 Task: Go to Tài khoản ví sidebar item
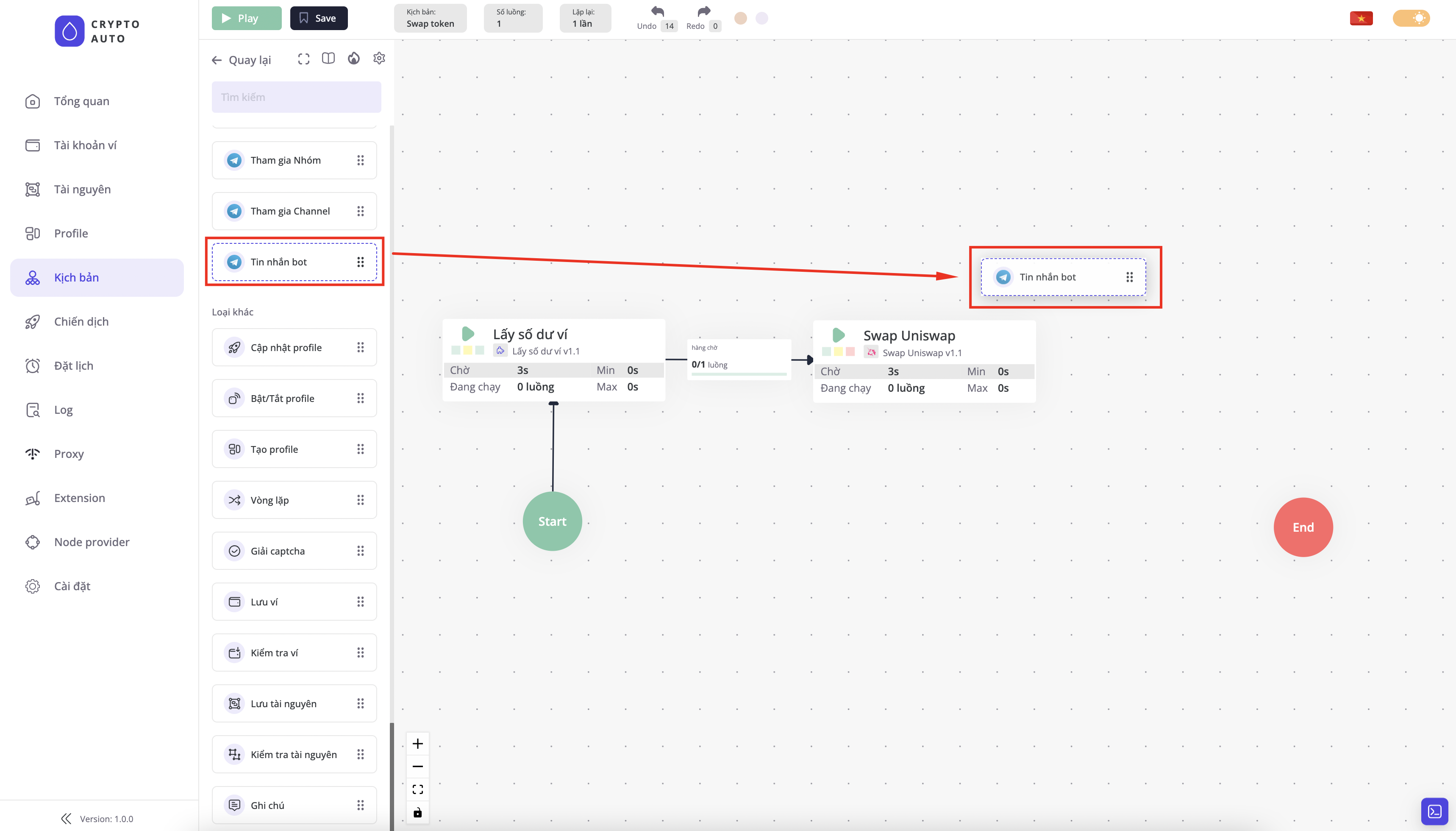tap(85, 145)
